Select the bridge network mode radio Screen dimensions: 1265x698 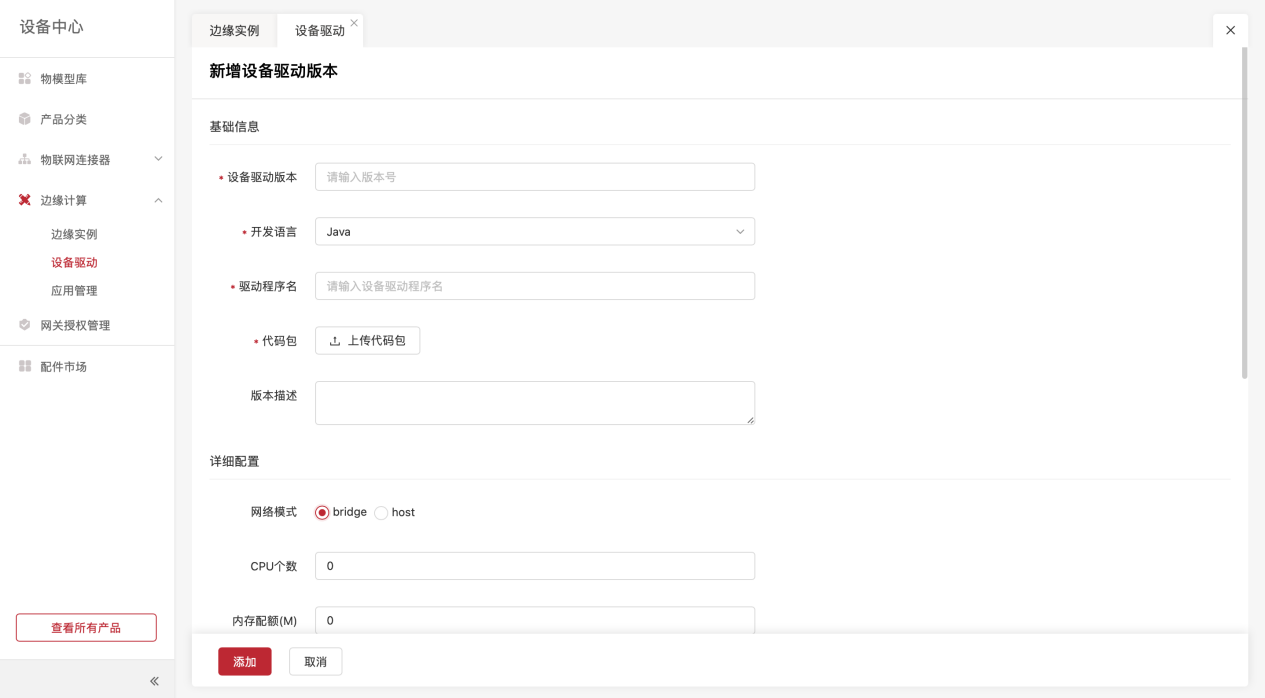[x=322, y=513]
